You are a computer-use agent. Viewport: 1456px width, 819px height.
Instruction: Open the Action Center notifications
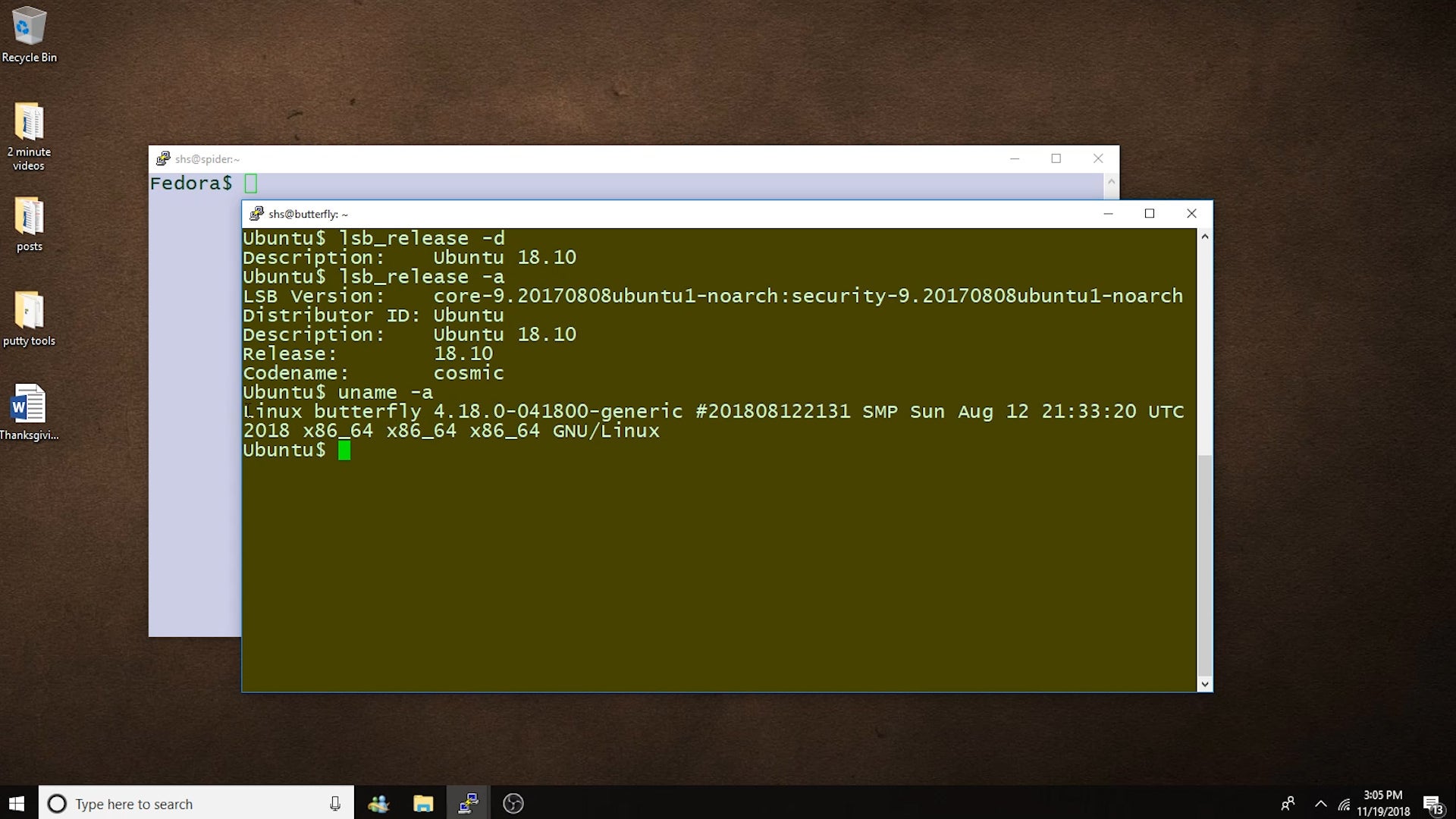pos(1432,804)
